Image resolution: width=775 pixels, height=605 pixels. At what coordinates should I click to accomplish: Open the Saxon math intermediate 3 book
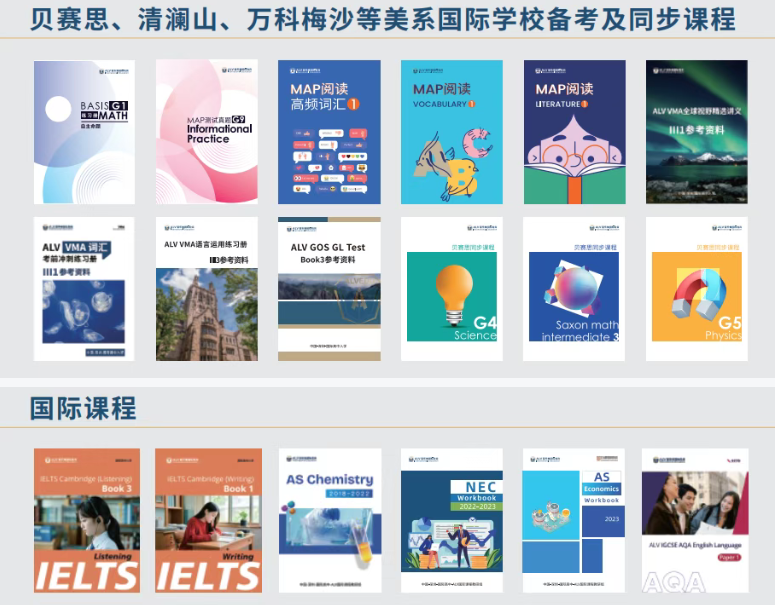pos(574,289)
